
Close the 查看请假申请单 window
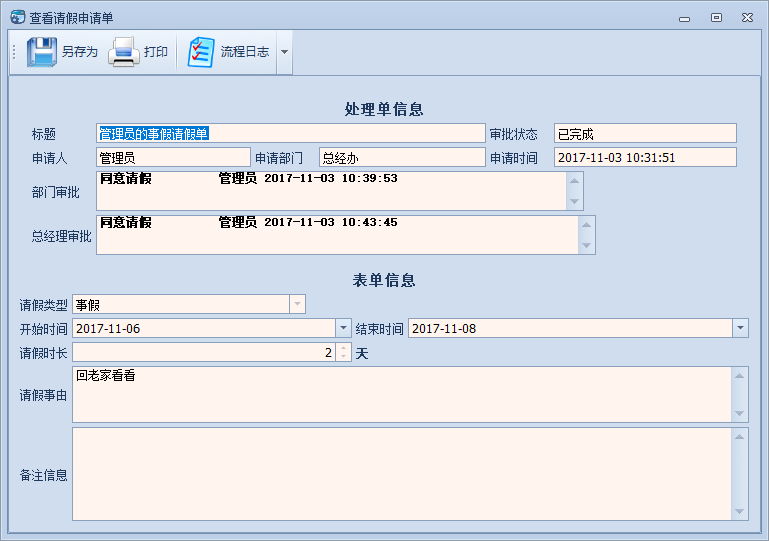(747, 18)
